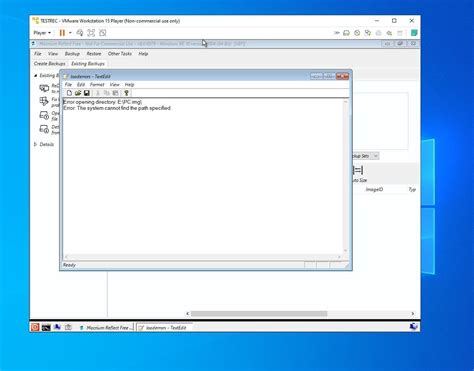Click the sound card device icon in VMware
The image size is (474, 371).
389,33
